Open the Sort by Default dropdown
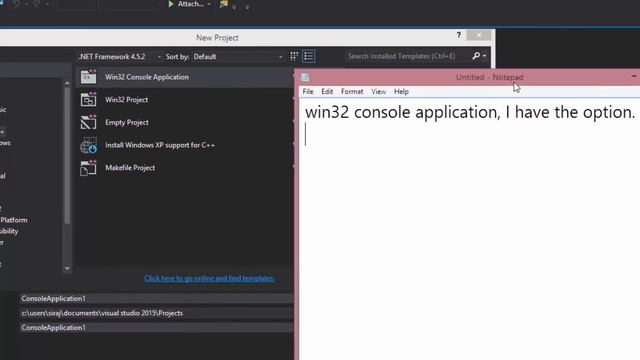Image resolution: width=640 pixels, height=360 pixels. [238, 57]
